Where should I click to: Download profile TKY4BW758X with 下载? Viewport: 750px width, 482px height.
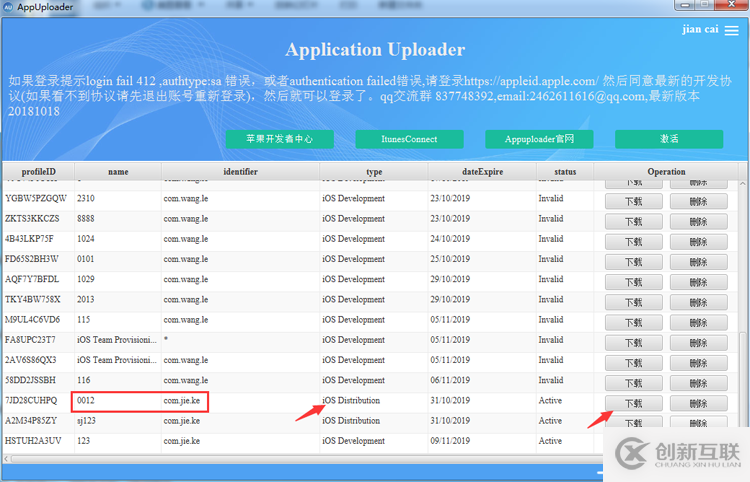(x=634, y=303)
